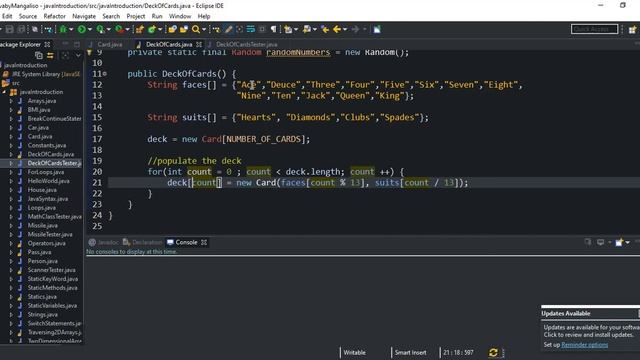Screen dimensions: 640x360
Task: Click the Quick Access search field
Action: pyautogui.click(x=594, y=29)
